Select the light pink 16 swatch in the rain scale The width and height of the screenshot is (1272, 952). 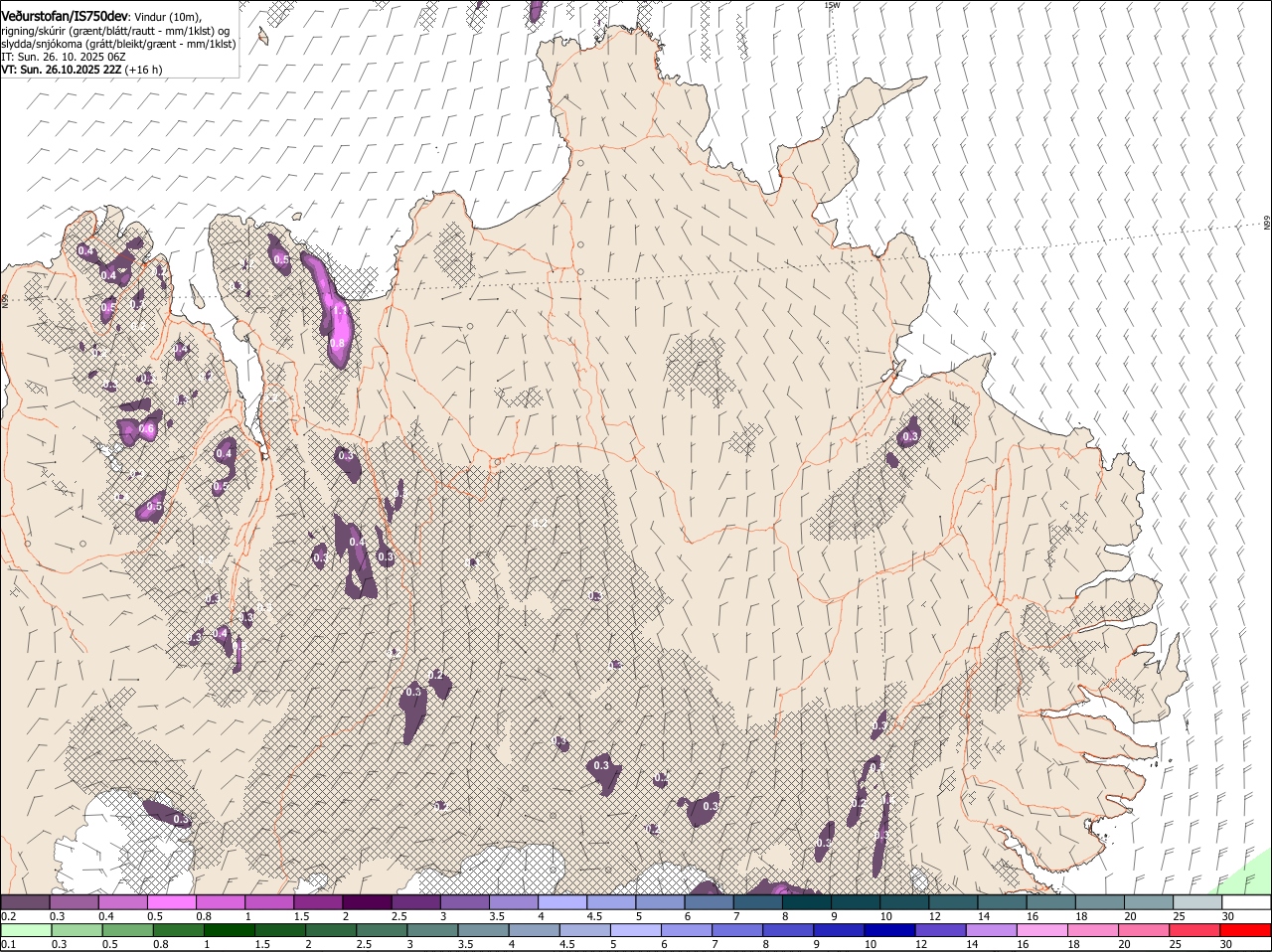click(1041, 930)
